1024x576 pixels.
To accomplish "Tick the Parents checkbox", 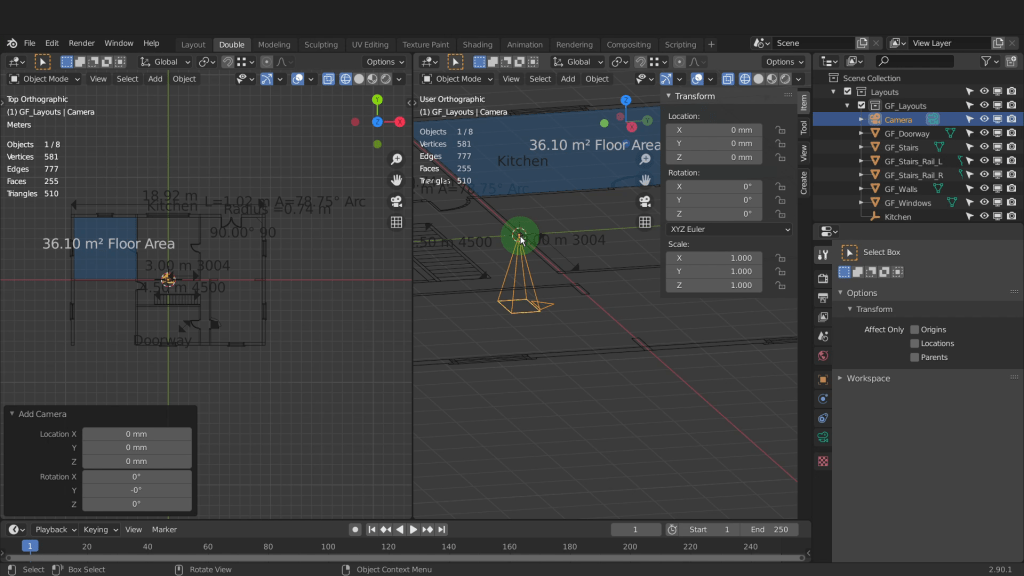I will [914, 357].
